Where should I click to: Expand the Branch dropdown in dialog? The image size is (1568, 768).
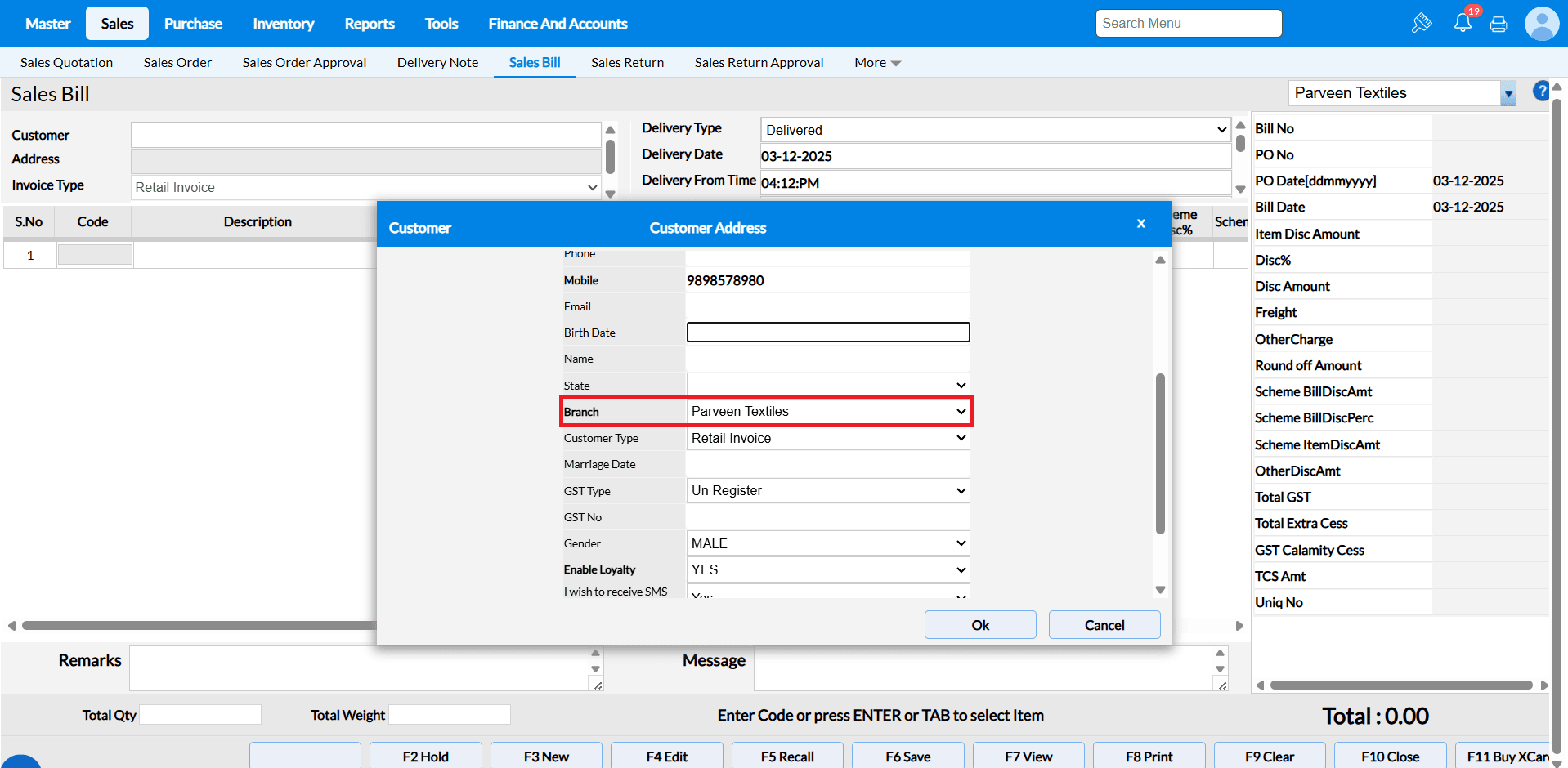828,412
